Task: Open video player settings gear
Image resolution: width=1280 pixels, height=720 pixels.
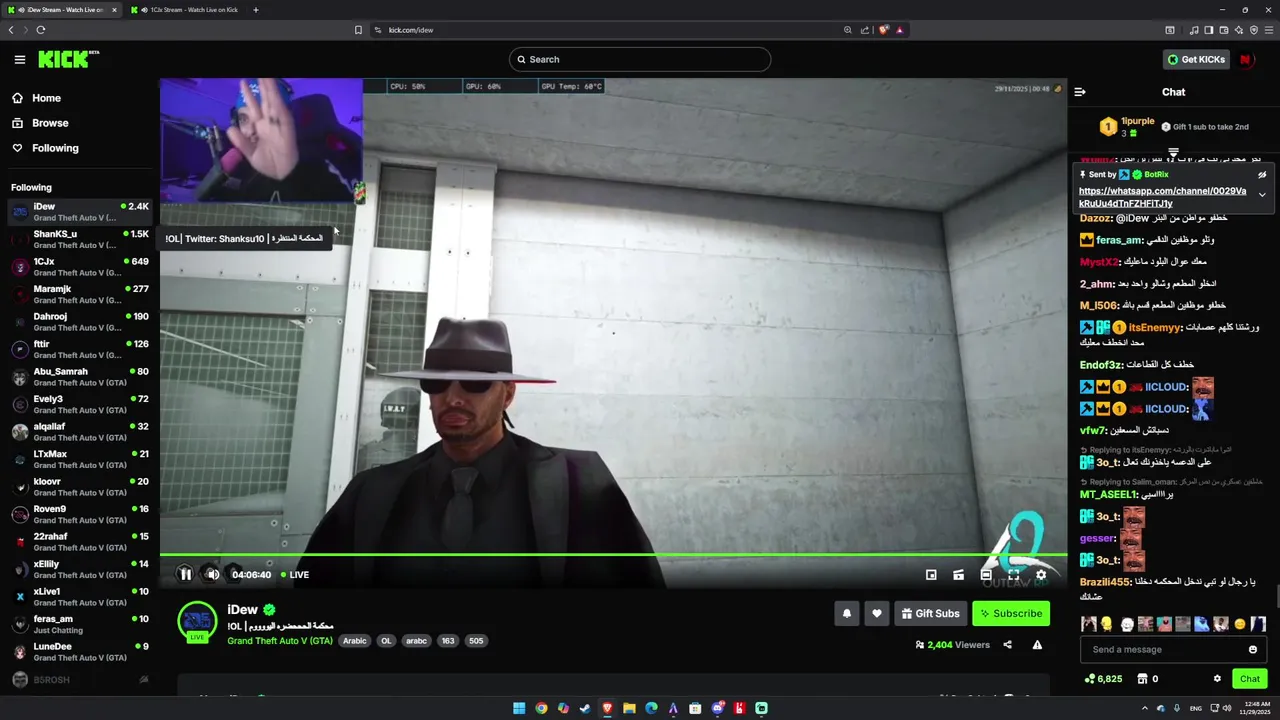Action: tap(1041, 574)
